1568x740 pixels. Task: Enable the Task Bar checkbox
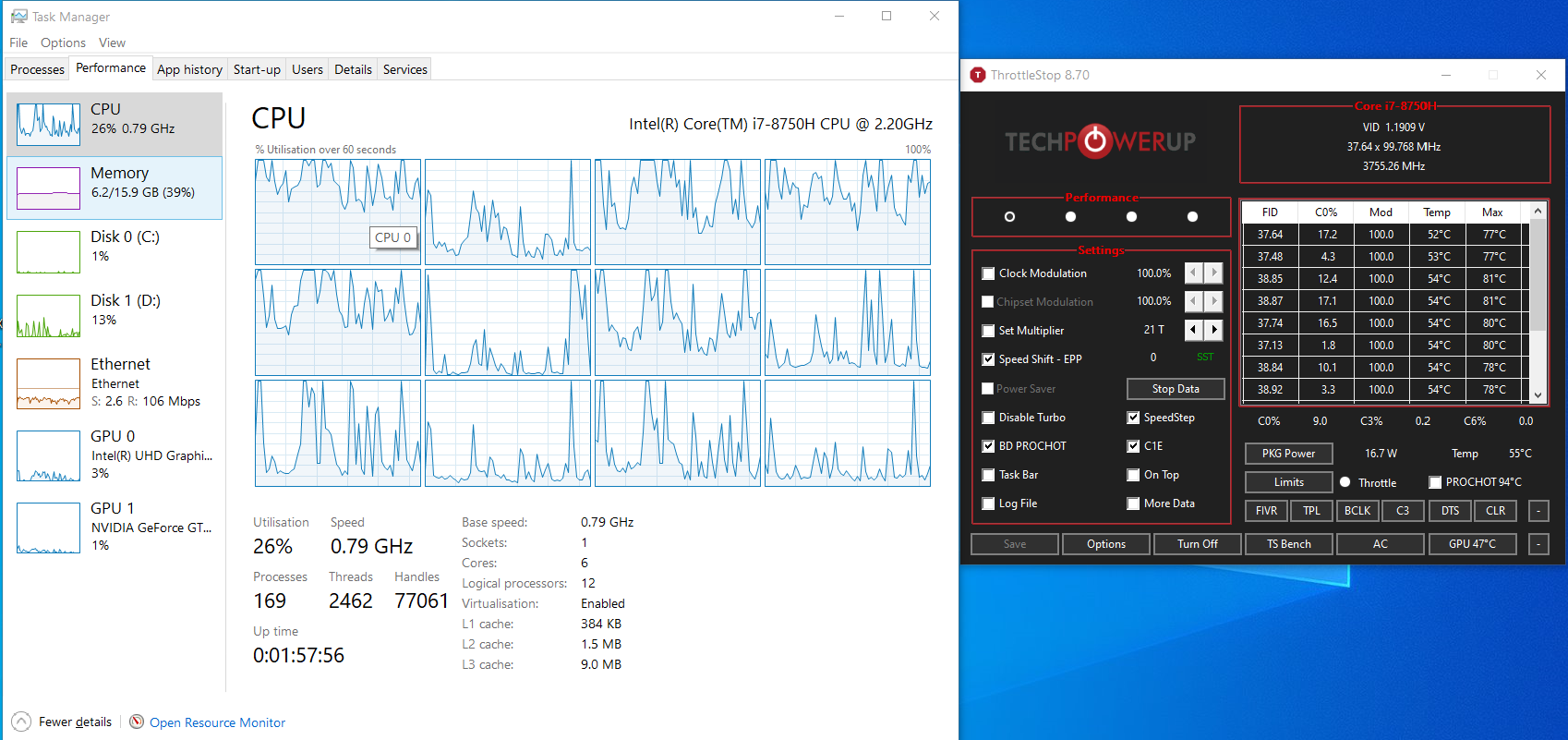click(x=988, y=475)
